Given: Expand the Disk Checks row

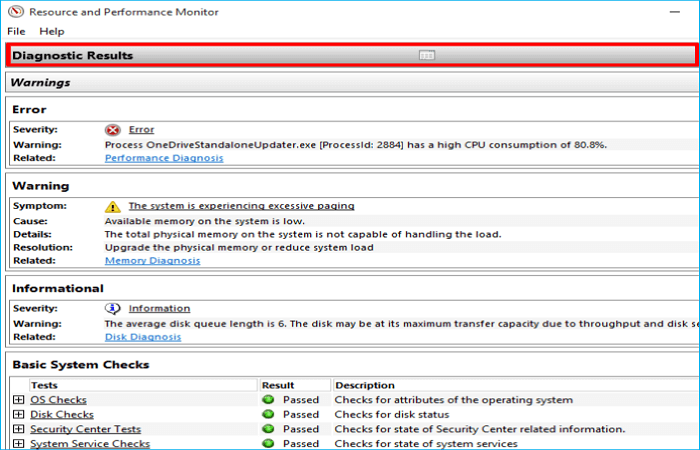Looking at the screenshot, I should tap(18, 414).
